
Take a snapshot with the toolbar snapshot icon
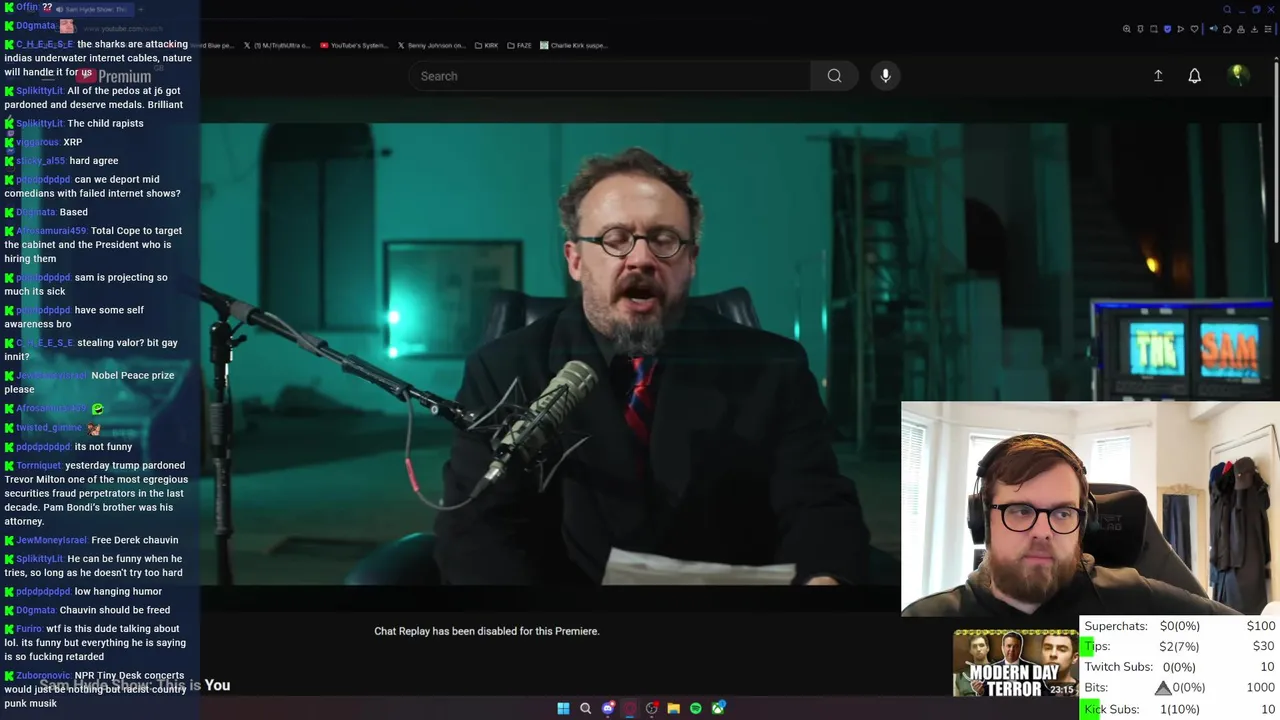pos(1153,29)
